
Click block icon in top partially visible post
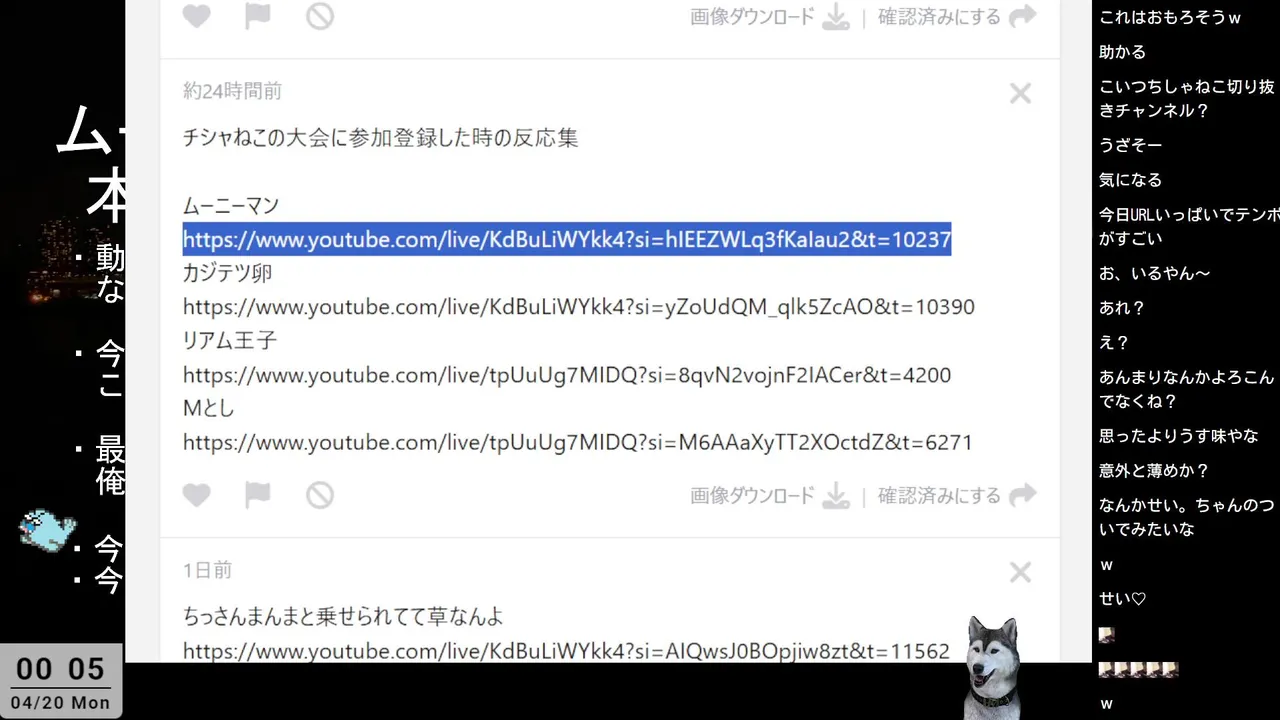tap(320, 16)
